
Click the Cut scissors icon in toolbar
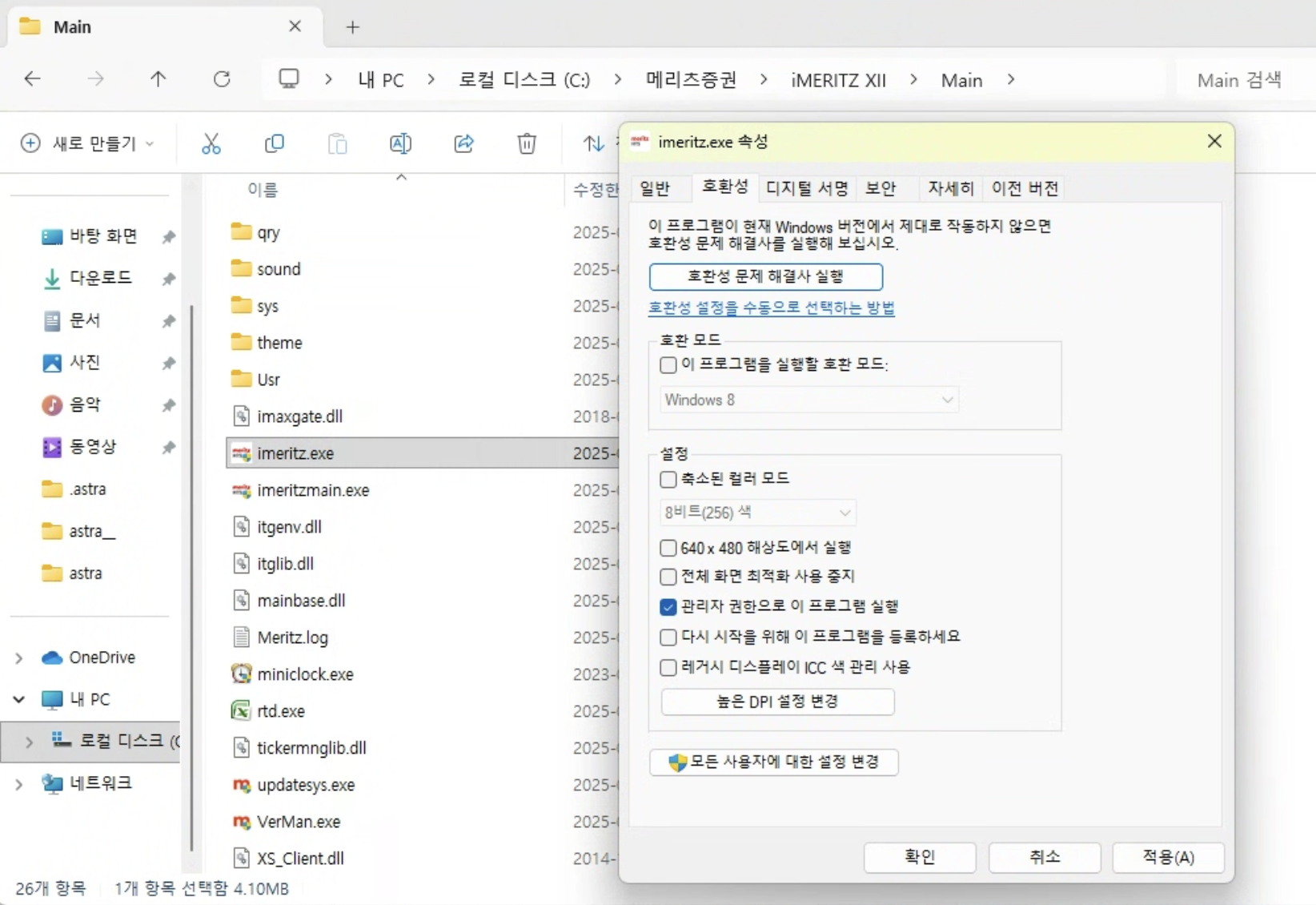pos(211,143)
